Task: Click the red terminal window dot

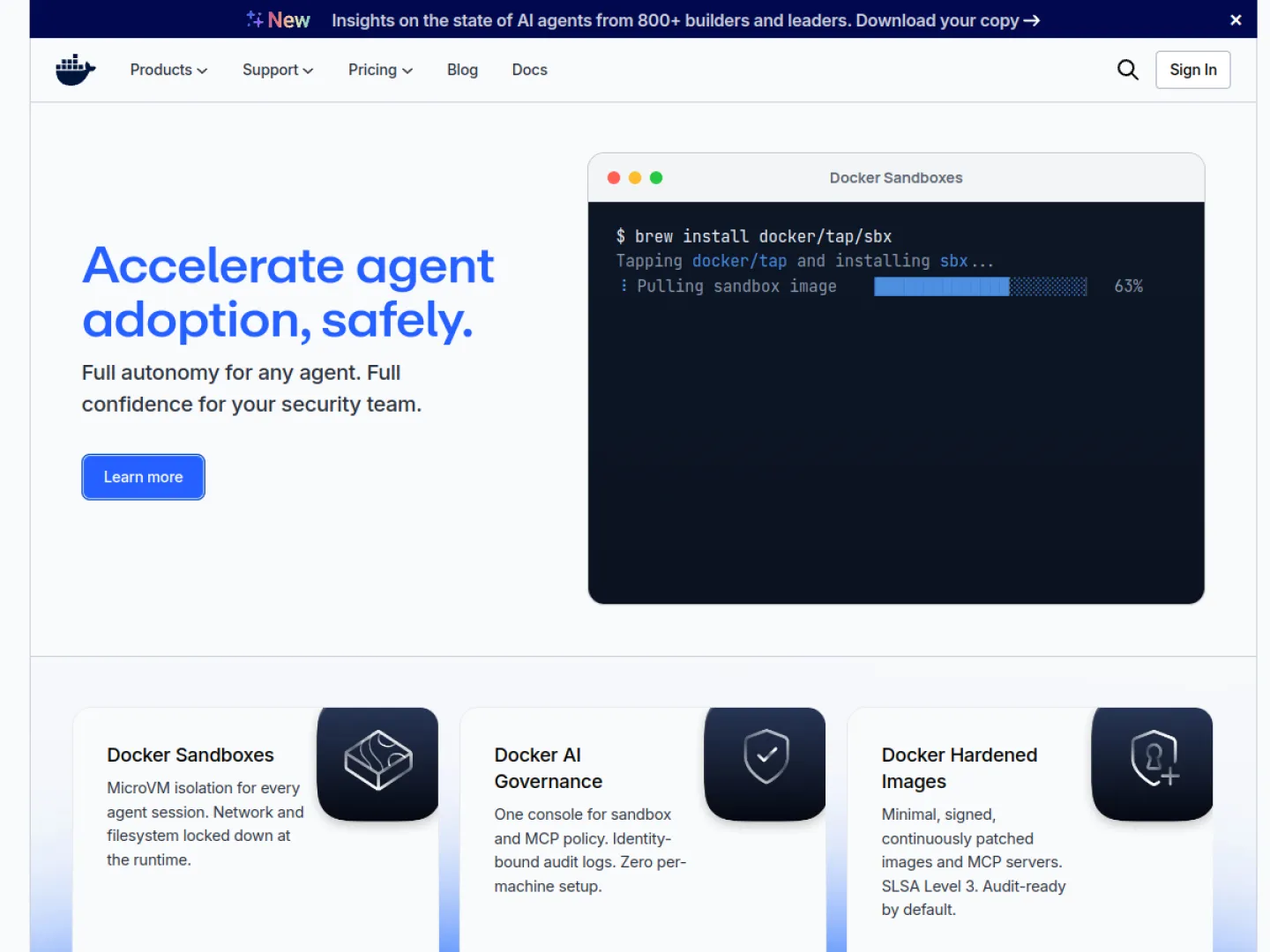Action: coord(614,178)
